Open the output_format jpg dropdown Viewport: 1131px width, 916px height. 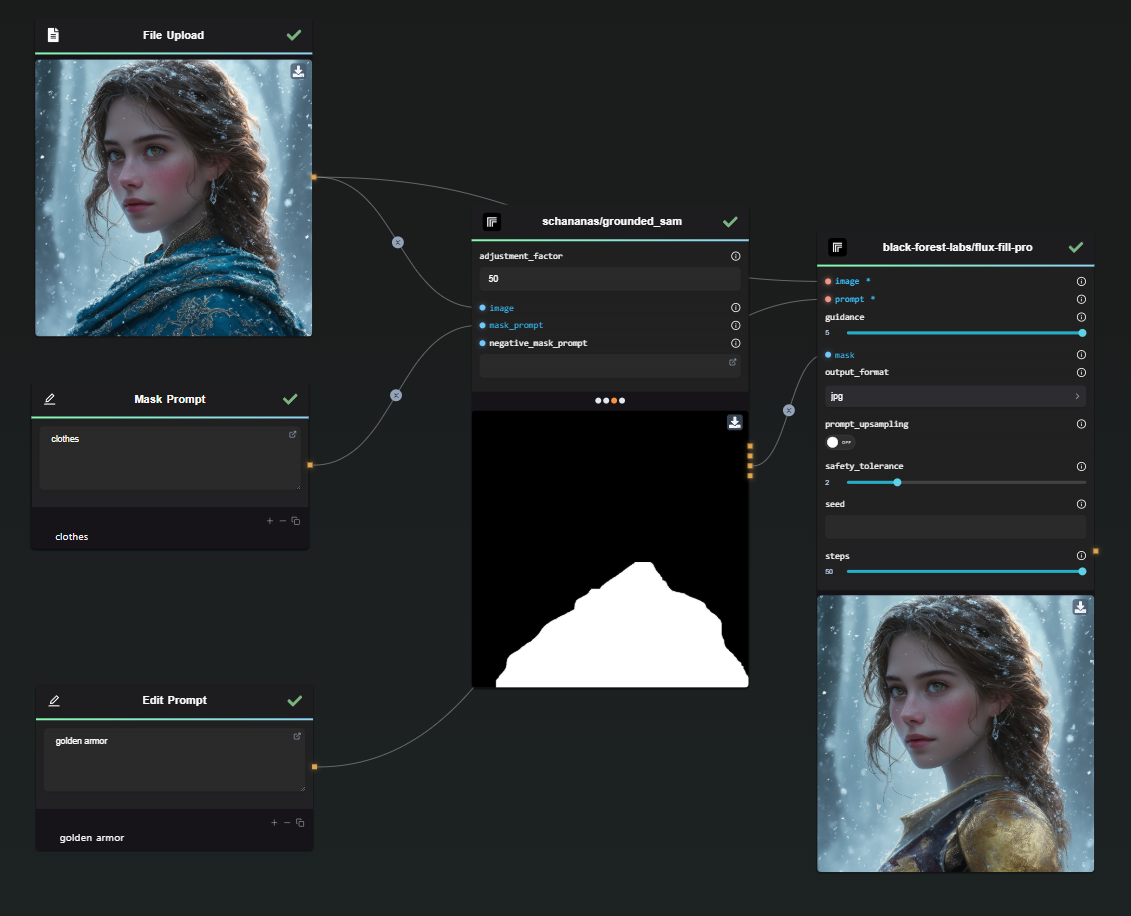955,396
